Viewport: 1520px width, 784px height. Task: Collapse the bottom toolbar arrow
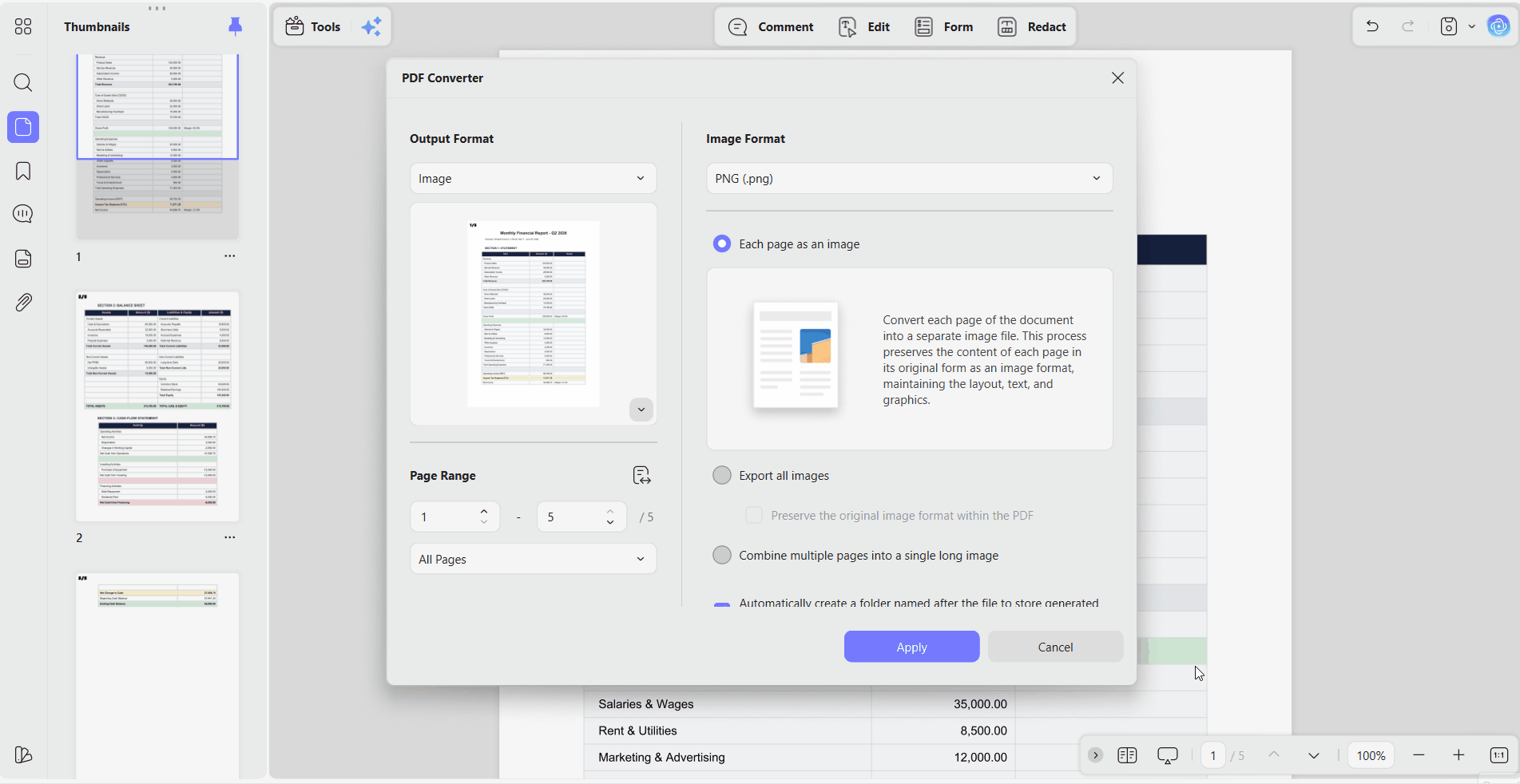(x=1095, y=755)
